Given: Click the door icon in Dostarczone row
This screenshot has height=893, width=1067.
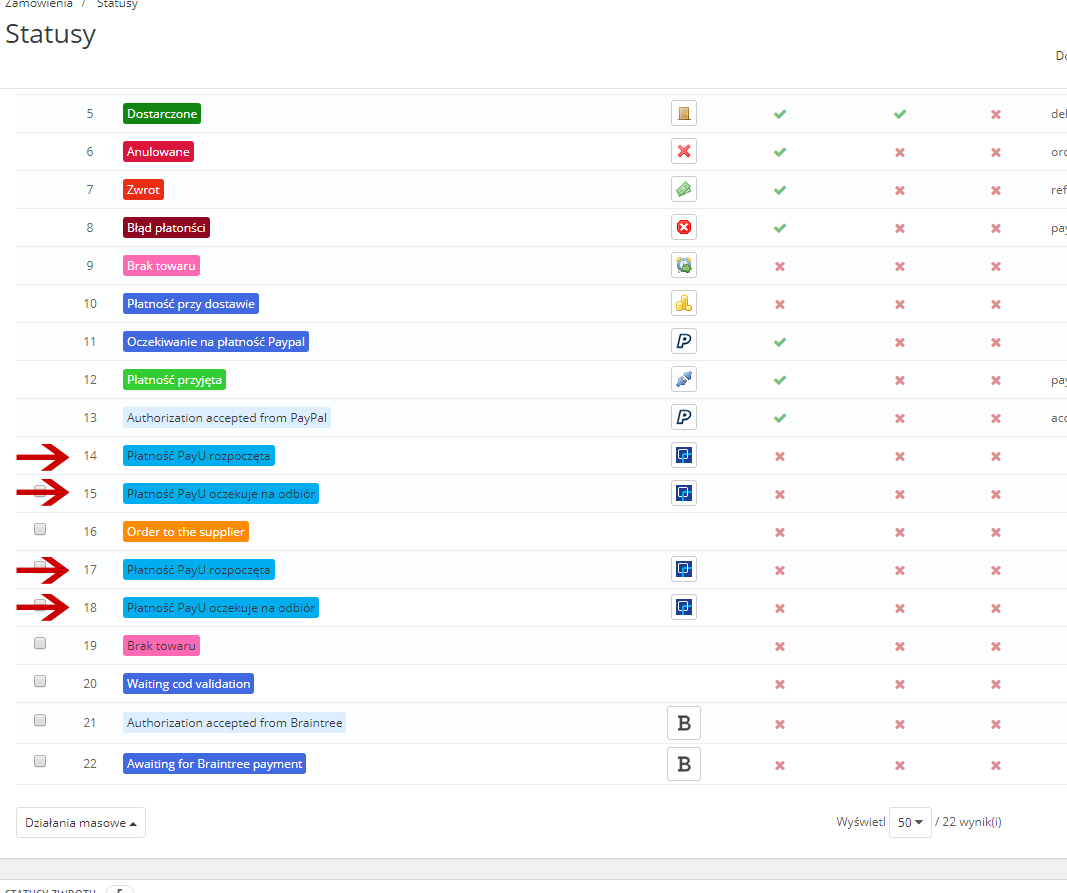Looking at the screenshot, I should [x=684, y=114].
